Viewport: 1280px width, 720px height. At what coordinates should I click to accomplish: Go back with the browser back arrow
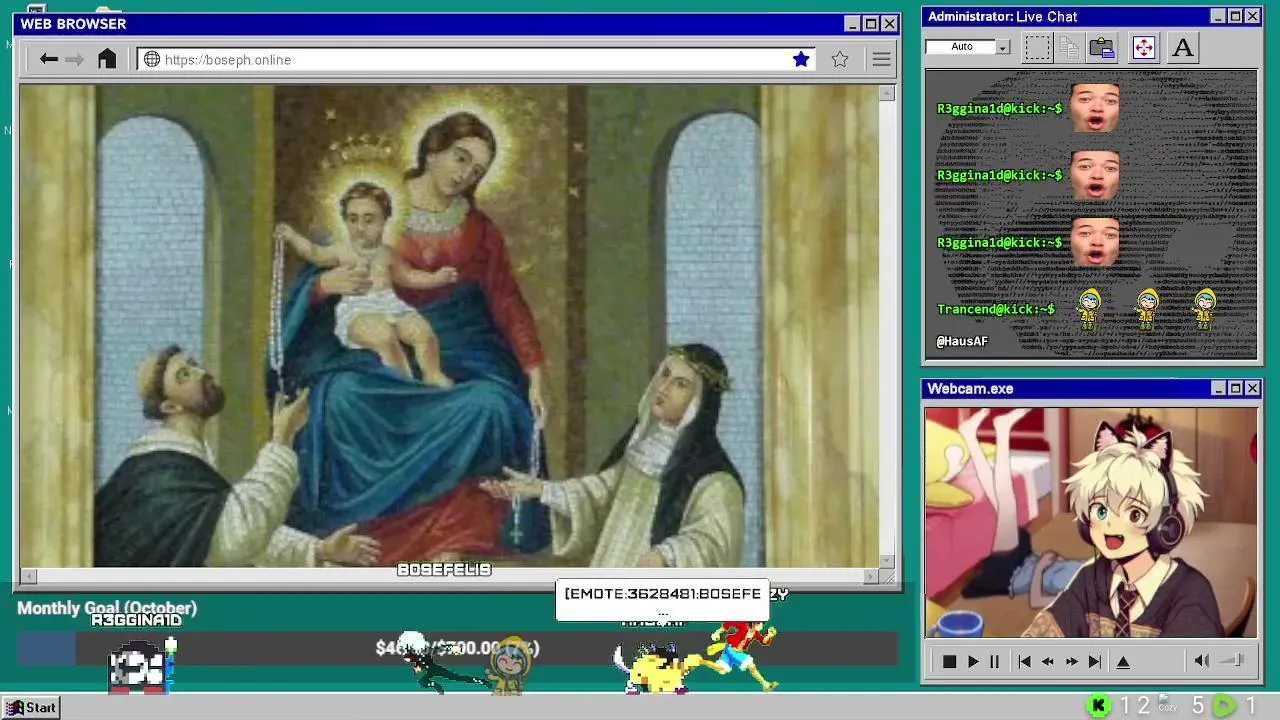[48, 59]
